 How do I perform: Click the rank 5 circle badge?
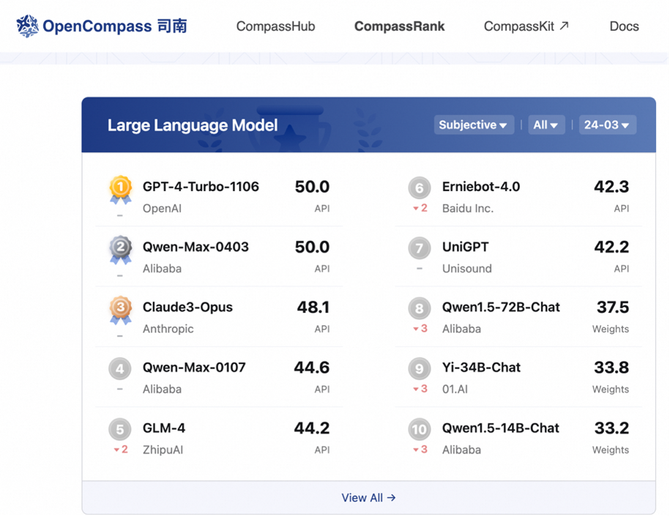click(120, 429)
